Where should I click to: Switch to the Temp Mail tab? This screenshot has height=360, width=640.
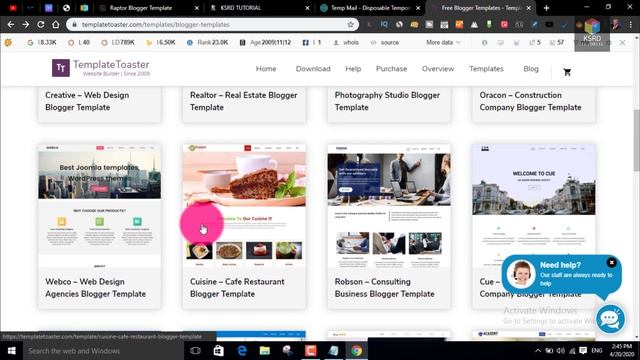coord(369,8)
